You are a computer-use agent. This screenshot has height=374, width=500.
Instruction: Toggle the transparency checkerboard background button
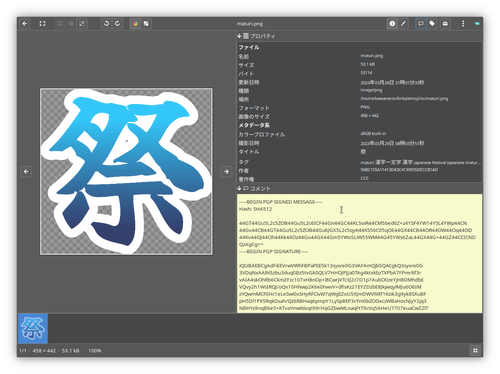coord(146,24)
